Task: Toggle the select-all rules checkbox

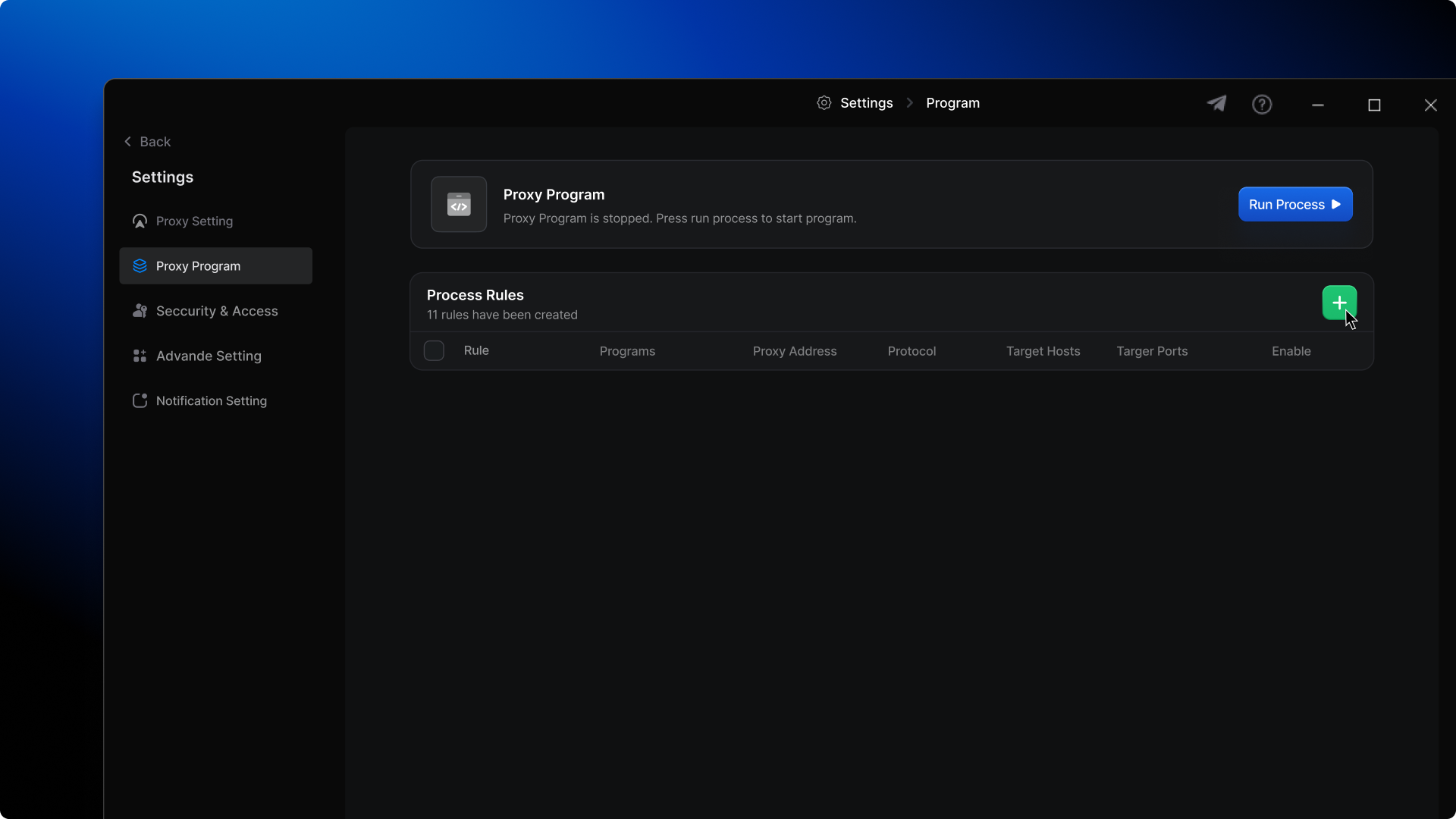Action: point(434,351)
